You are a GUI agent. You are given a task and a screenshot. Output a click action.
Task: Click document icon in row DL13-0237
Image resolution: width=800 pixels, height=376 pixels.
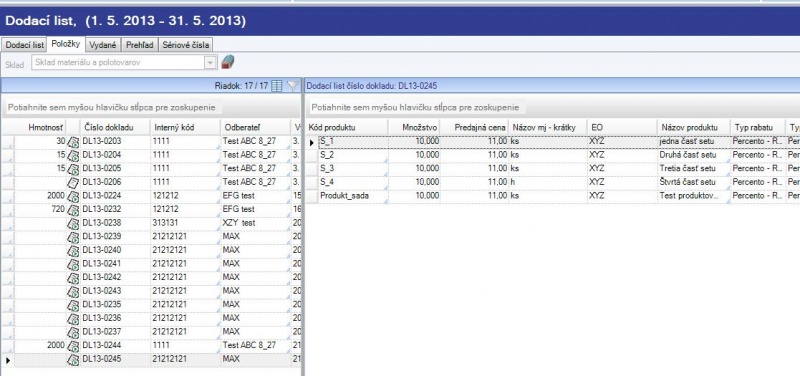click(x=73, y=332)
